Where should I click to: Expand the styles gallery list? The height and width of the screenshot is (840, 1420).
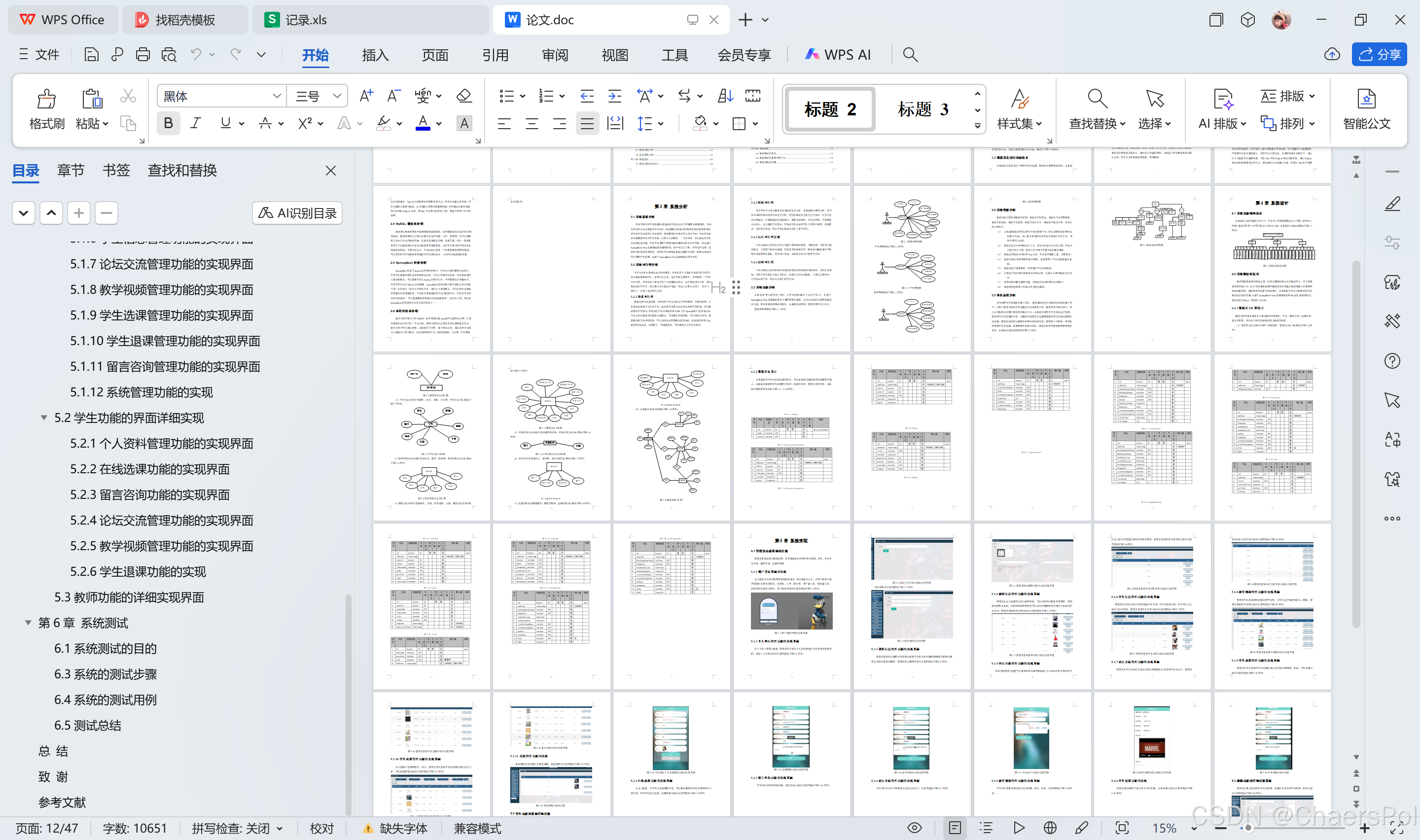point(977,126)
